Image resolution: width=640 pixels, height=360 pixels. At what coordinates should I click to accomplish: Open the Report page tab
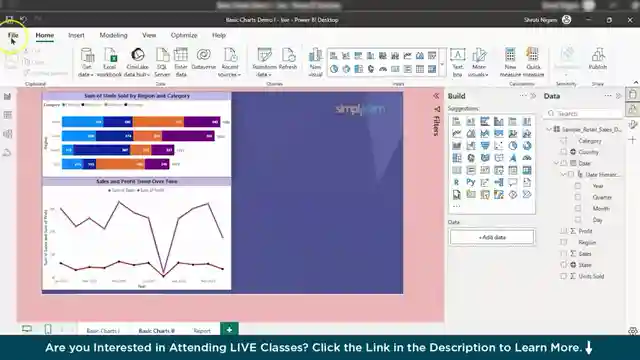[202, 331]
